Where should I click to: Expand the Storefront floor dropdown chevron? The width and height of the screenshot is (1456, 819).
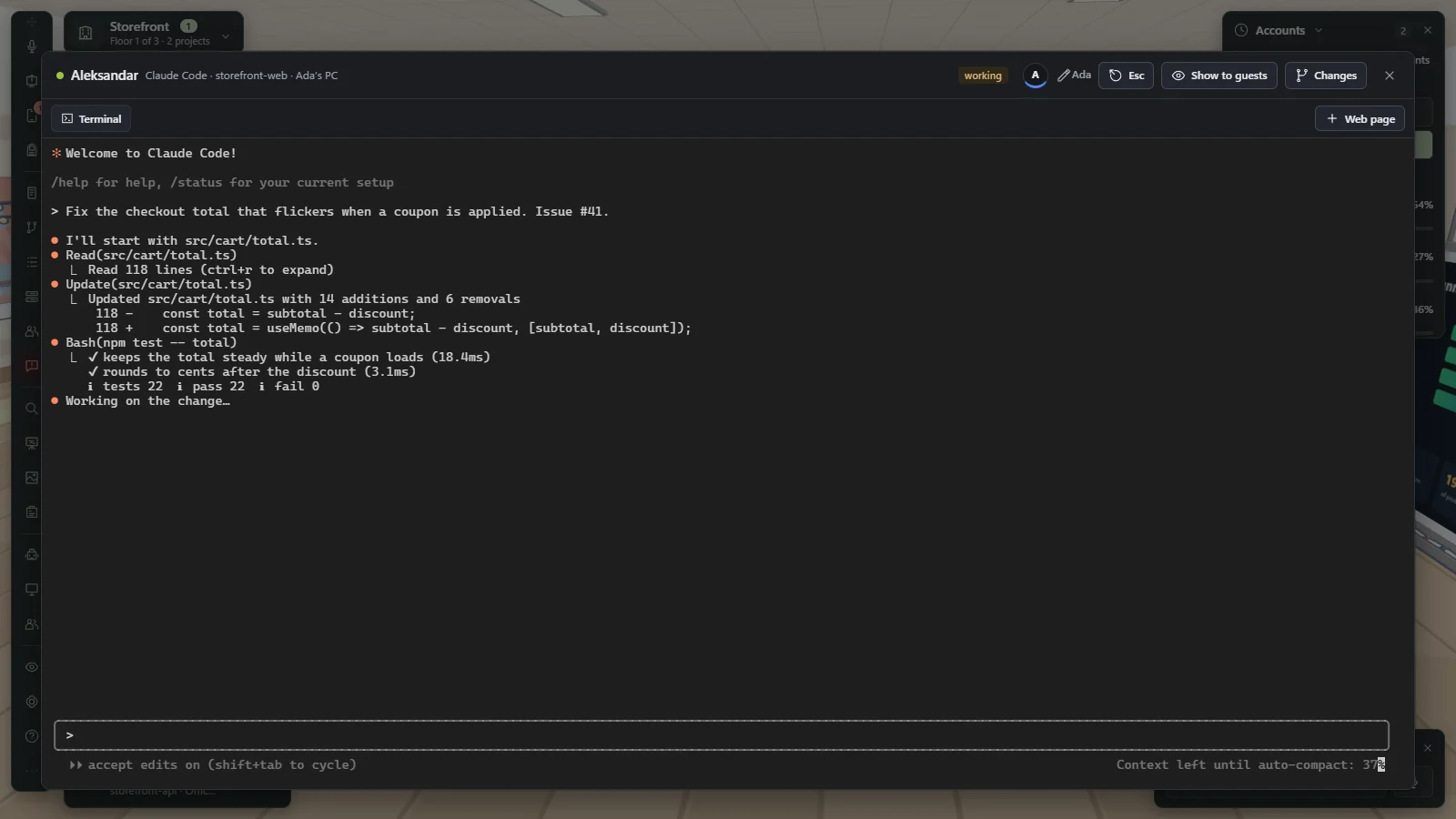point(226,35)
